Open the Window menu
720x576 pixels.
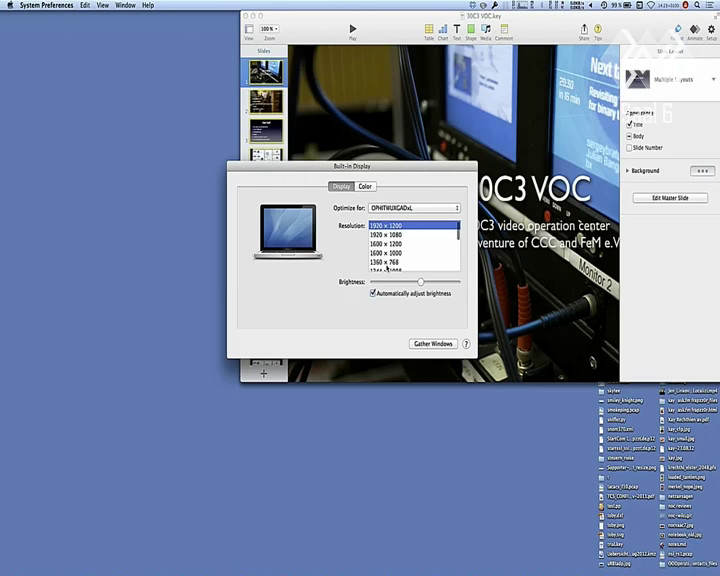point(125,5)
